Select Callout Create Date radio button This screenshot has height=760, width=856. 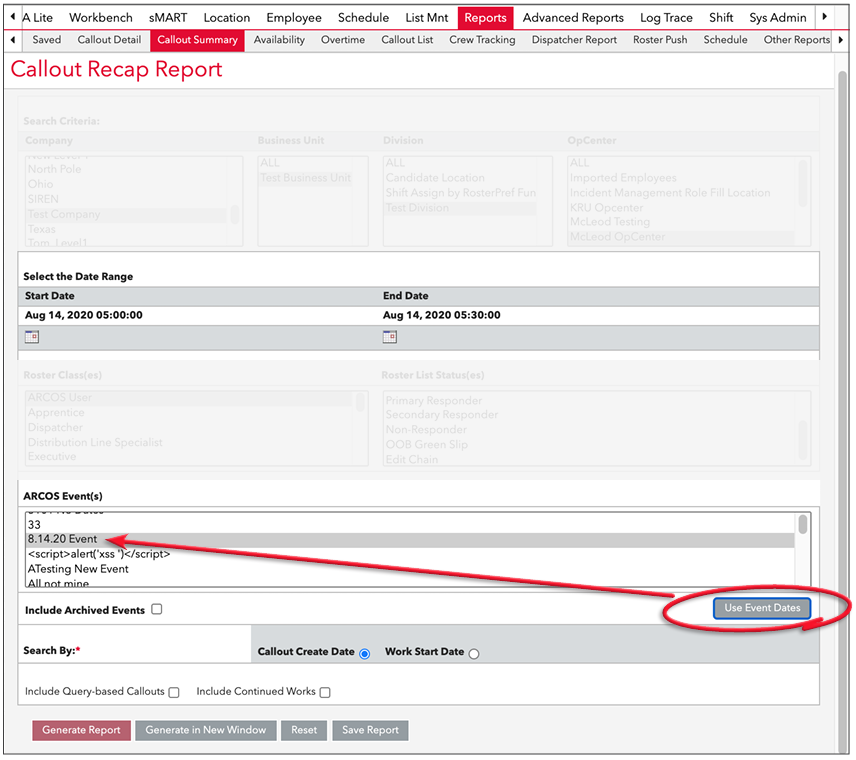coord(365,654)
